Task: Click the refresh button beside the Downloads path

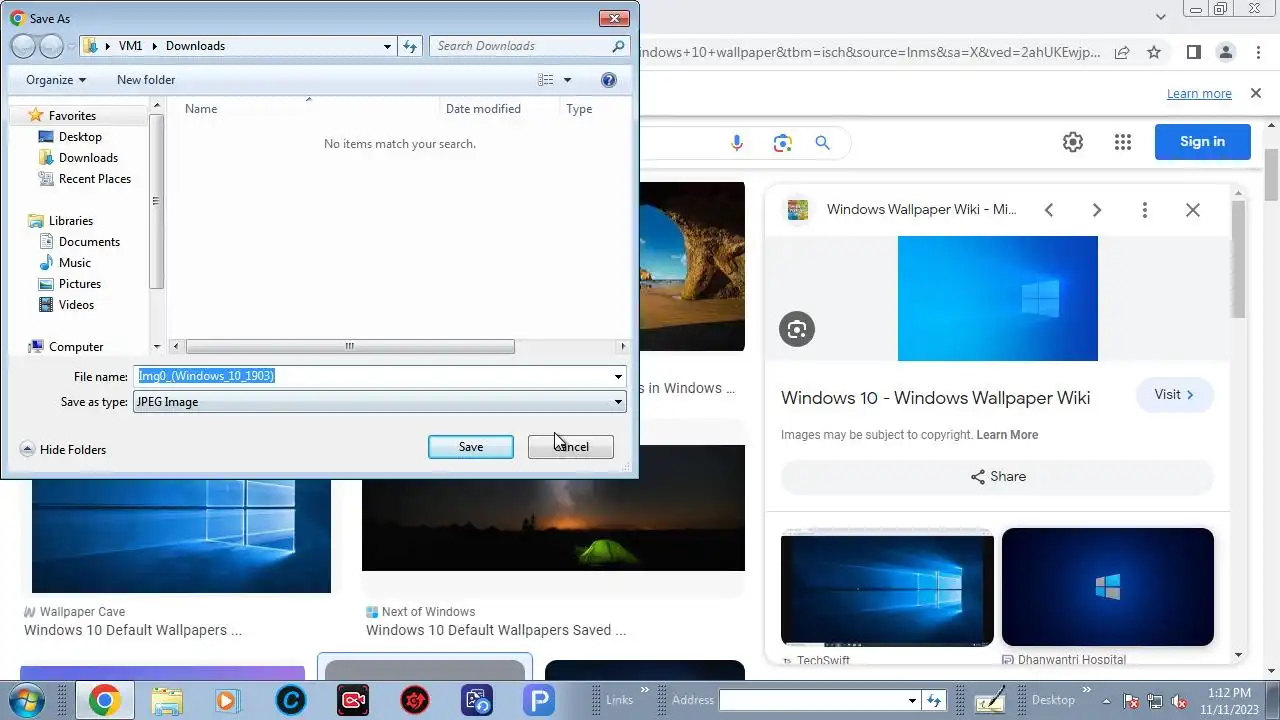Action: 410,46
